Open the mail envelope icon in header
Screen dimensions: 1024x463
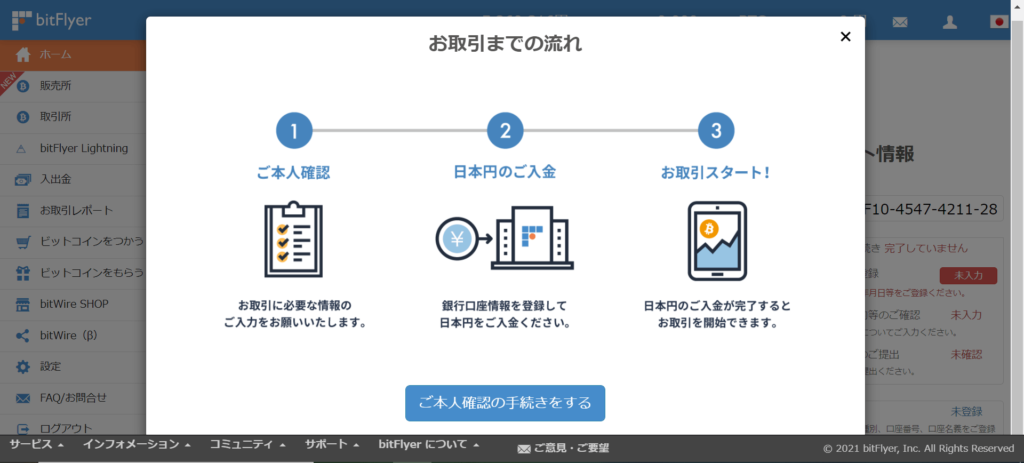click(900, 22)
